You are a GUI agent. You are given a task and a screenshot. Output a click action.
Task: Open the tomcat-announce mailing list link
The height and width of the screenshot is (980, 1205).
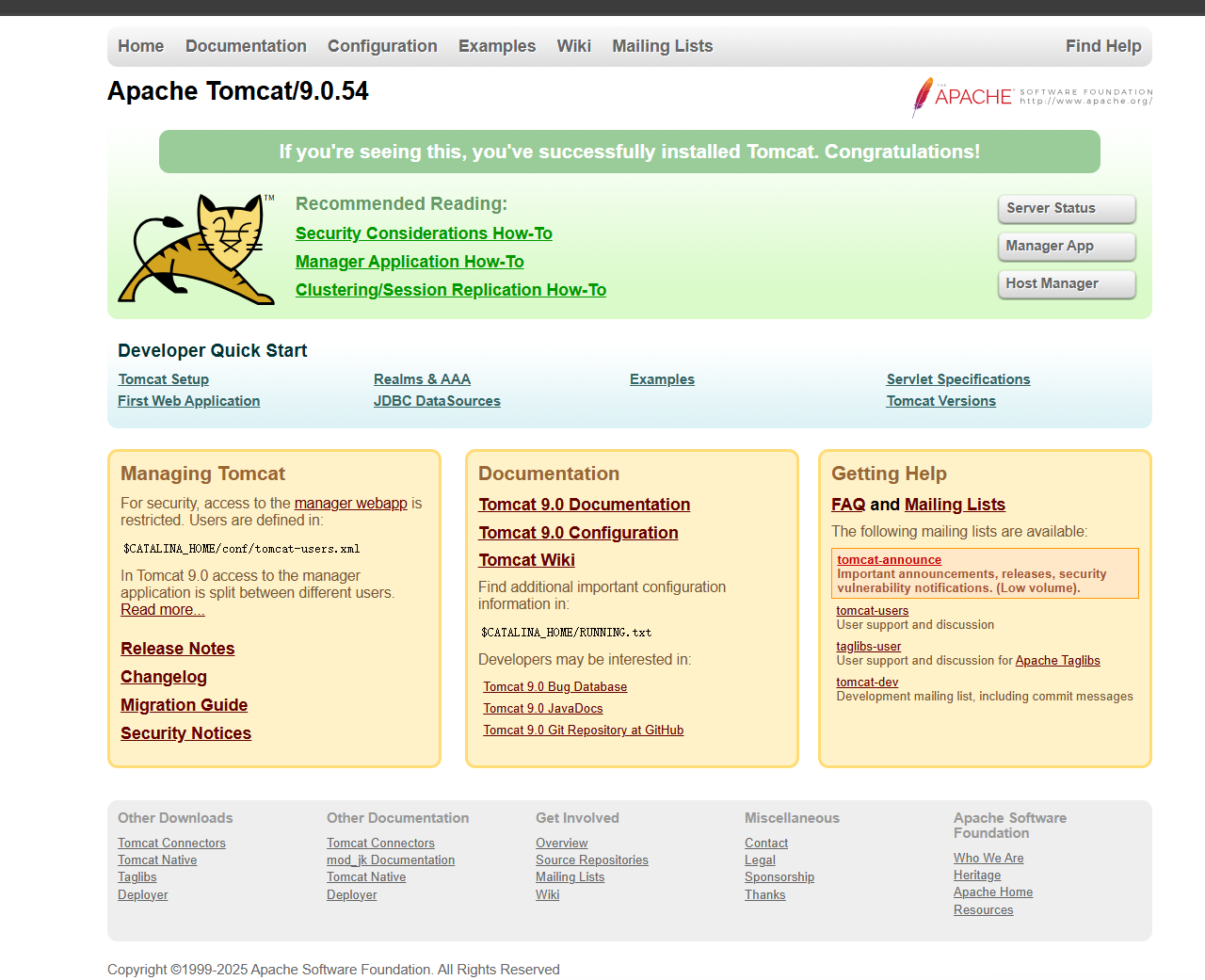point(890,560)
